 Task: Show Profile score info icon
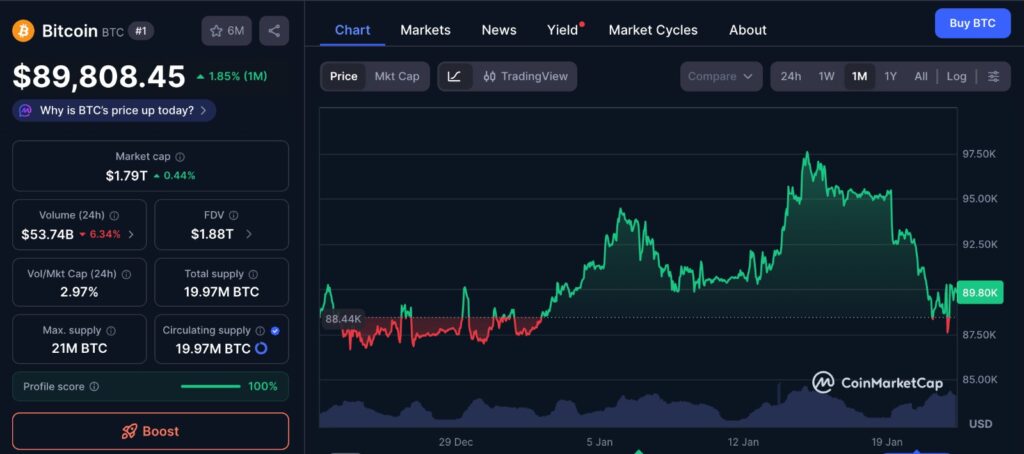(94, 387)
